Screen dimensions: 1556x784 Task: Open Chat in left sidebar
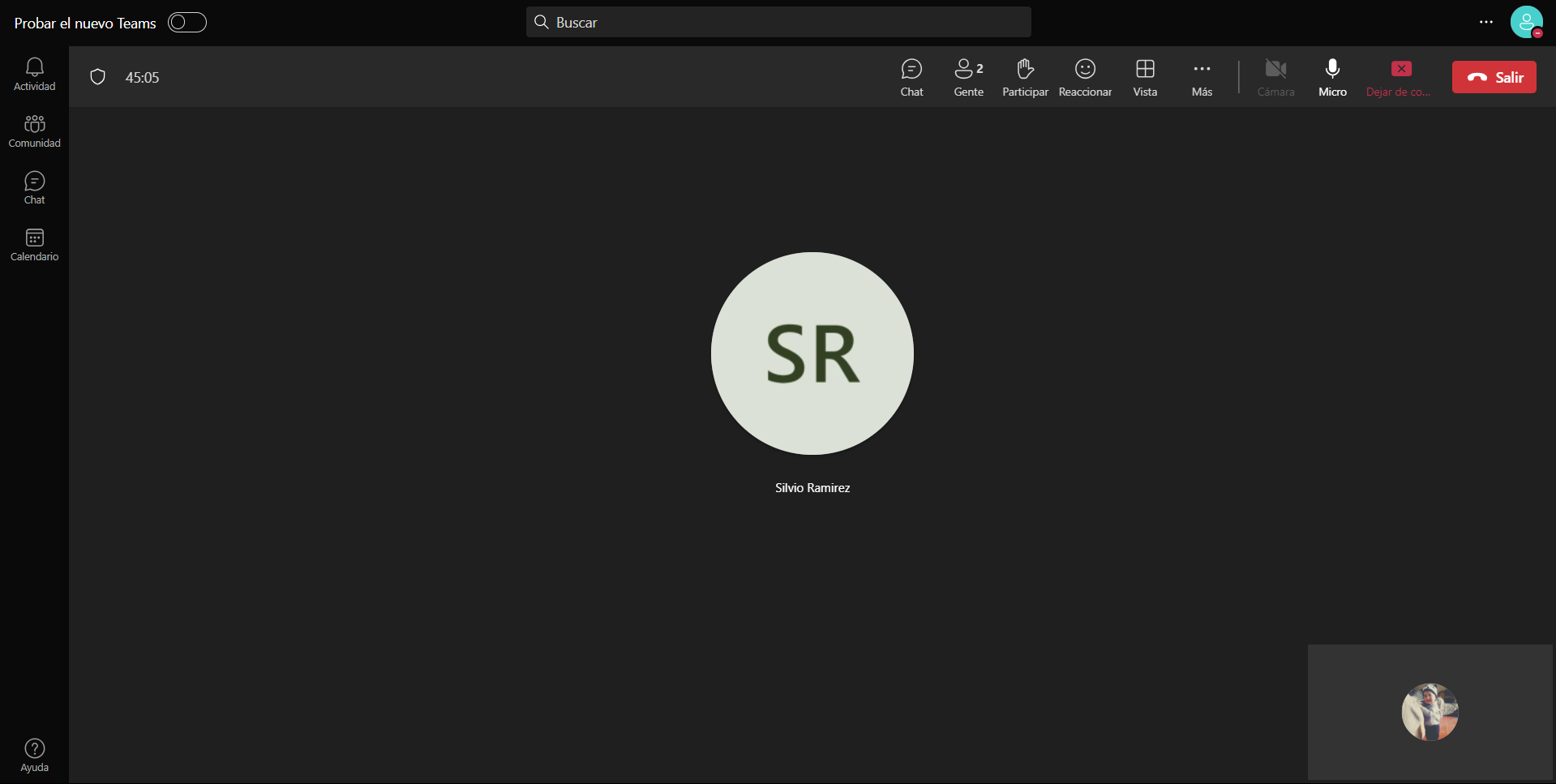pos(34,188)
